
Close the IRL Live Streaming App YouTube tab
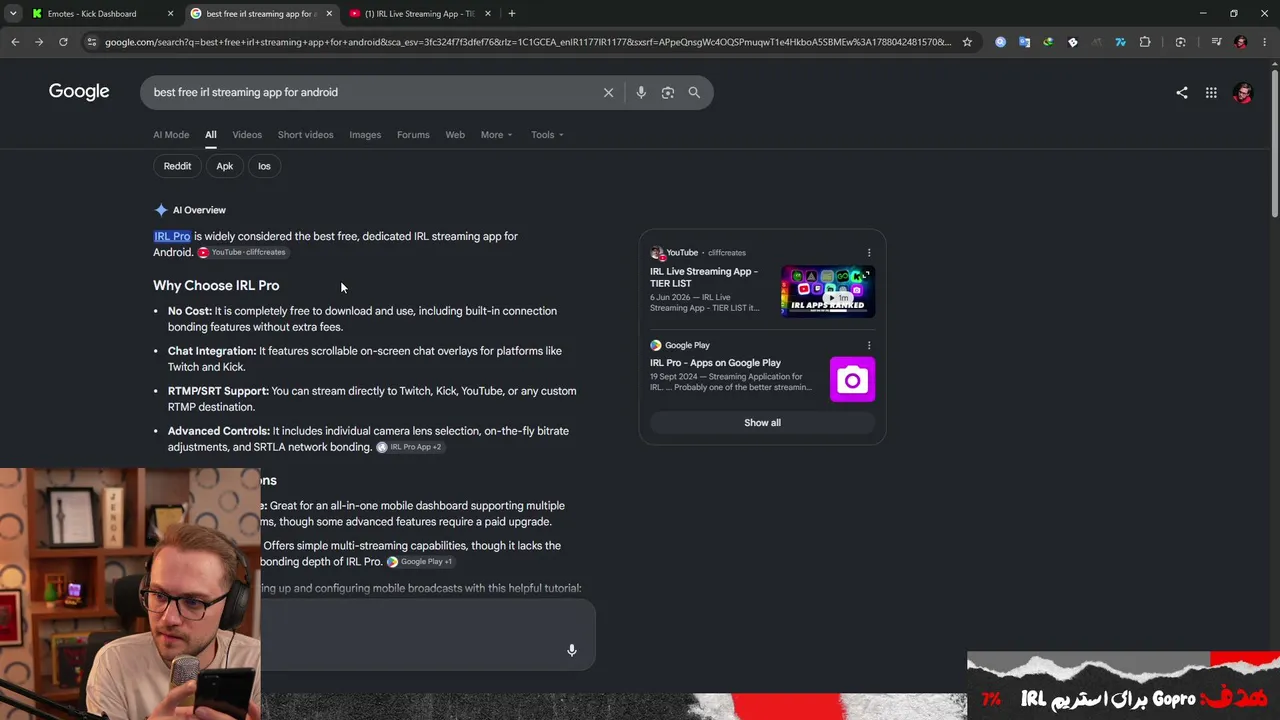point(487,14)
